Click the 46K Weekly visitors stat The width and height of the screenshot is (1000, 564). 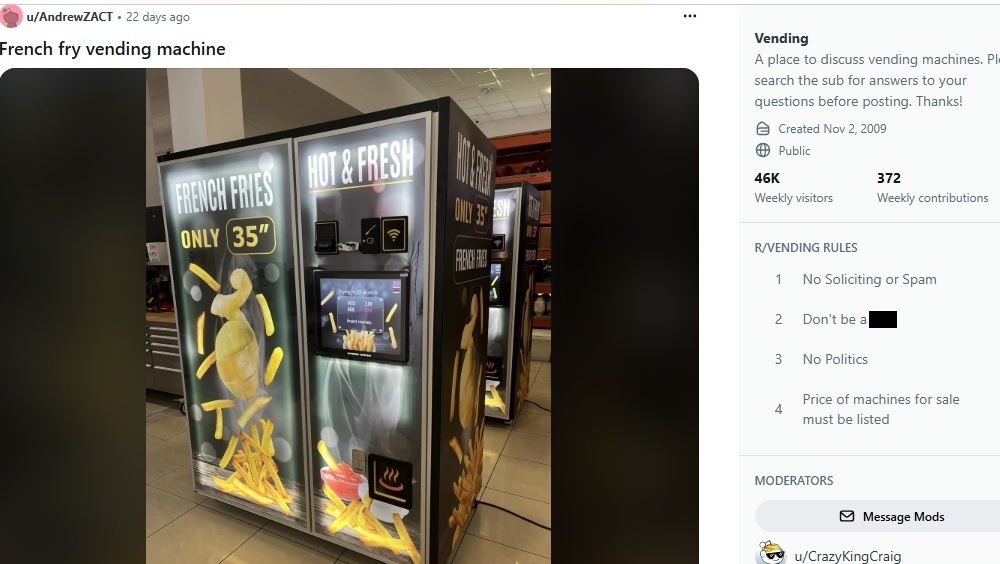coord(793,188)
